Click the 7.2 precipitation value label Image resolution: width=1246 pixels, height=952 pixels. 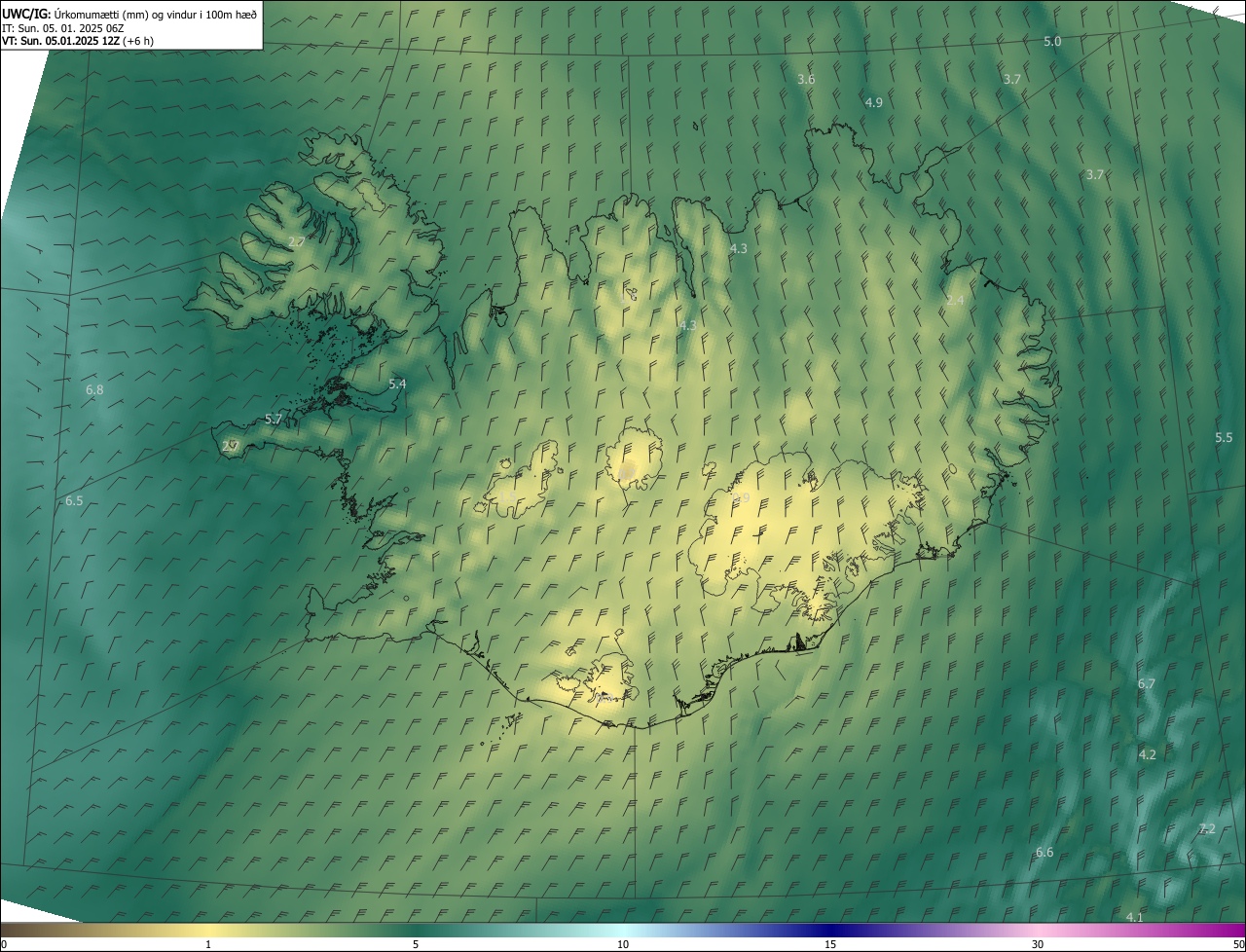1207,829
